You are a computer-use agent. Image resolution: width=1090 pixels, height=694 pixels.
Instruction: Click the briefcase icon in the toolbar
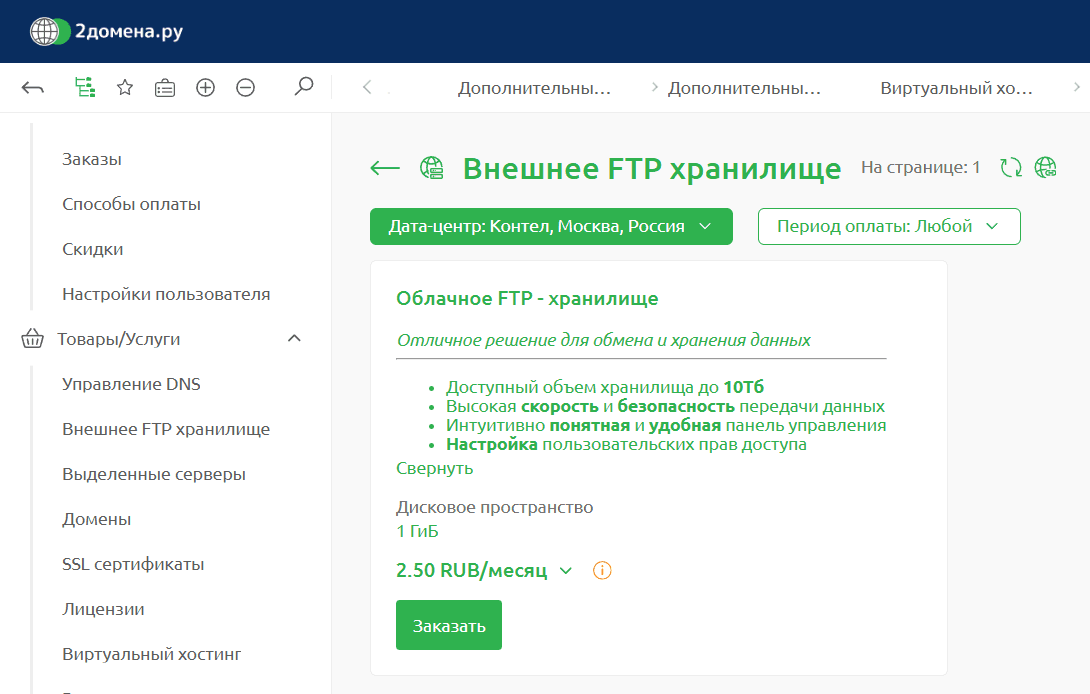[x=165, y=88]
